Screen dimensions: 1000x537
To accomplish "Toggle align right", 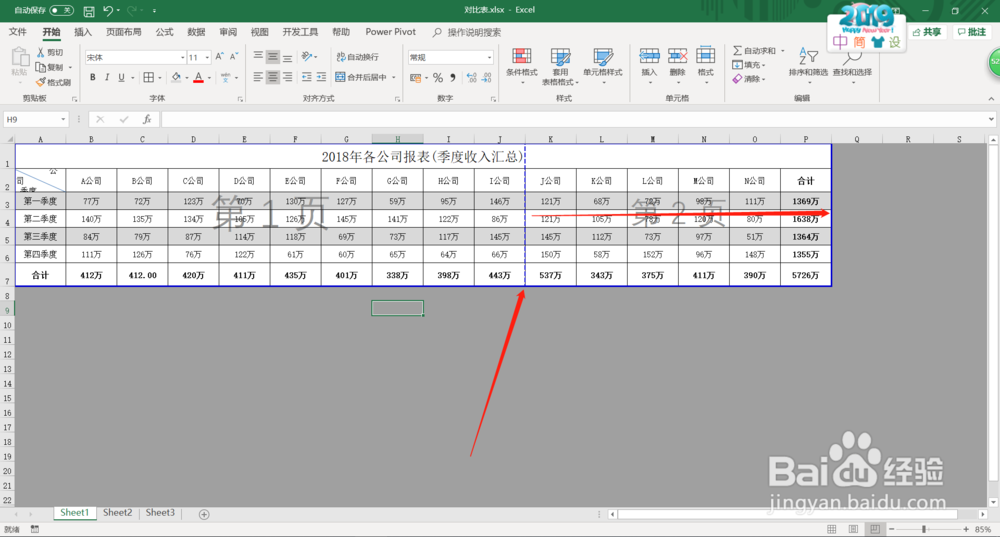I will 288,77.
